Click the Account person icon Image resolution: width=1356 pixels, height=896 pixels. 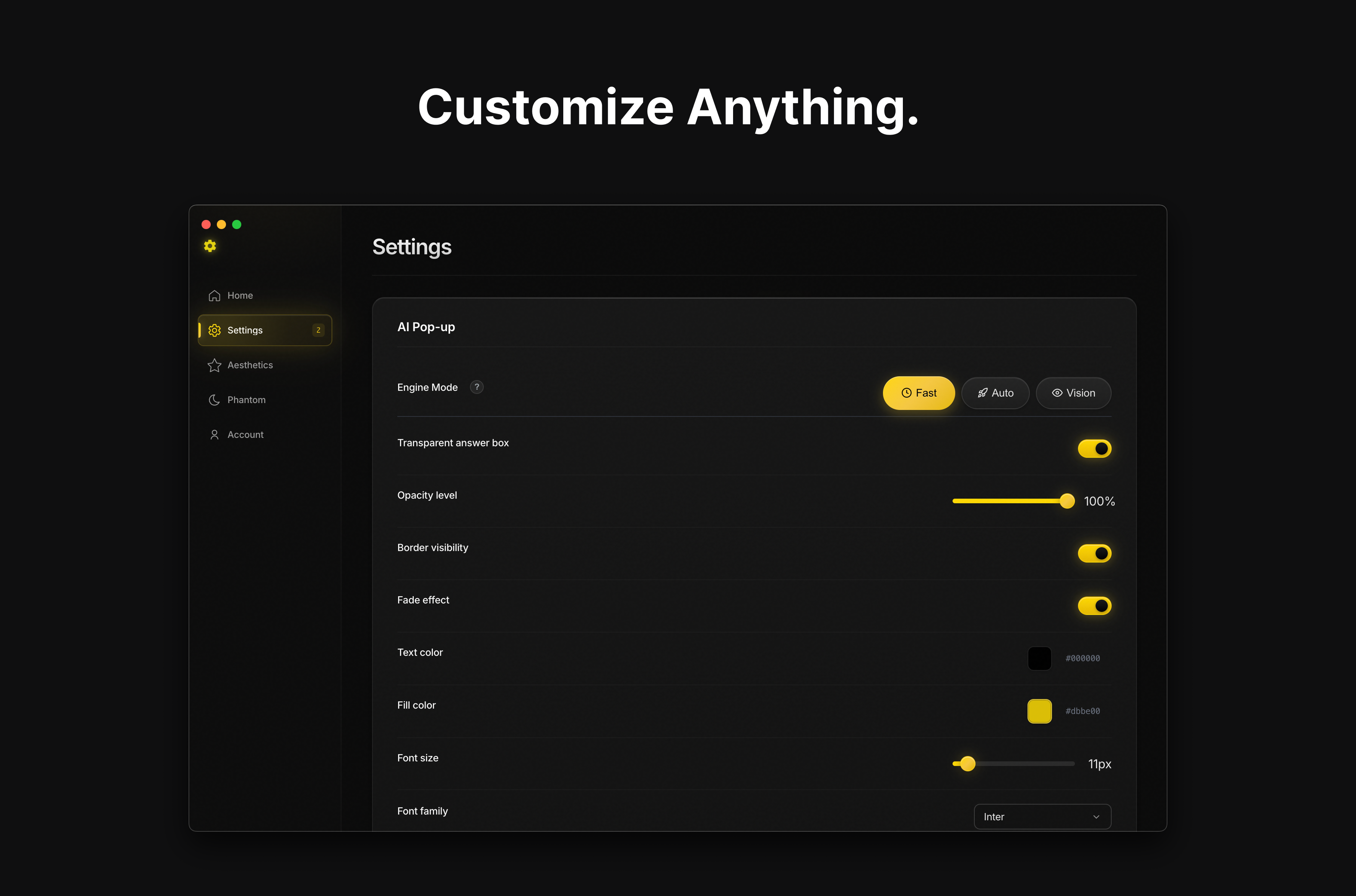[x=214, y=434]
